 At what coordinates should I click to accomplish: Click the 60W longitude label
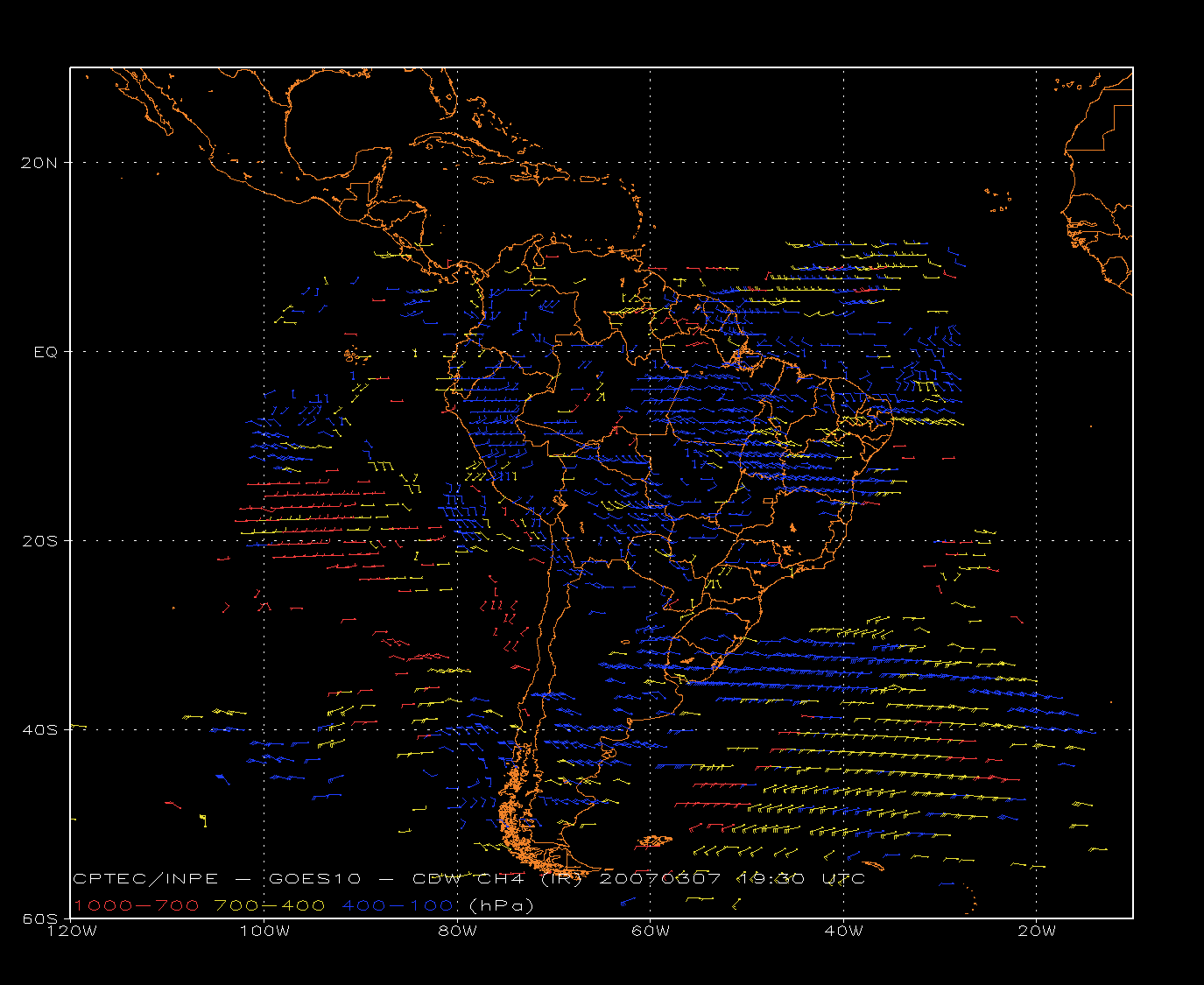click(651, 931)
